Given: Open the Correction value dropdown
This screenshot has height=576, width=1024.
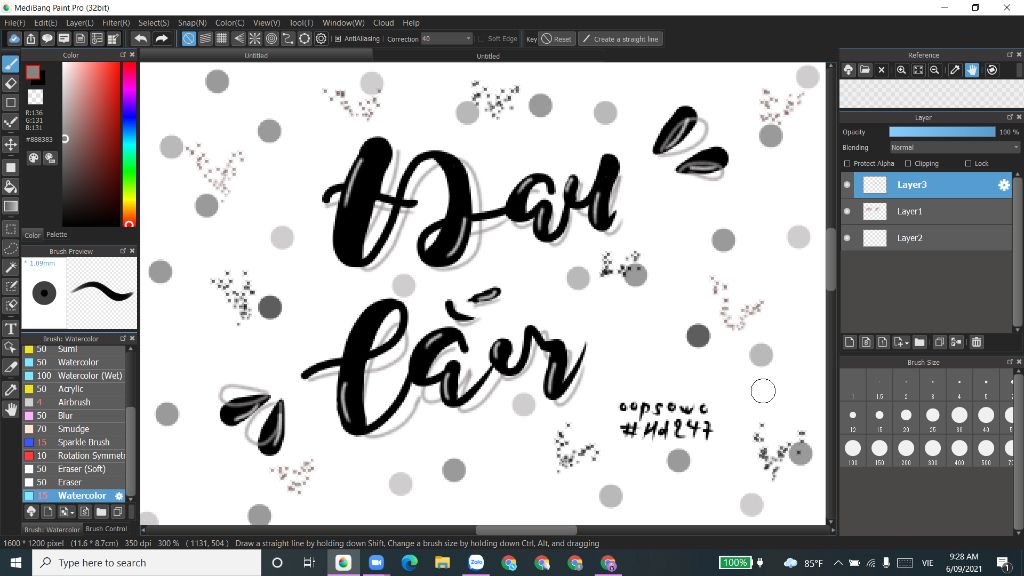Looking at the screenshot, I should point(446,39).
